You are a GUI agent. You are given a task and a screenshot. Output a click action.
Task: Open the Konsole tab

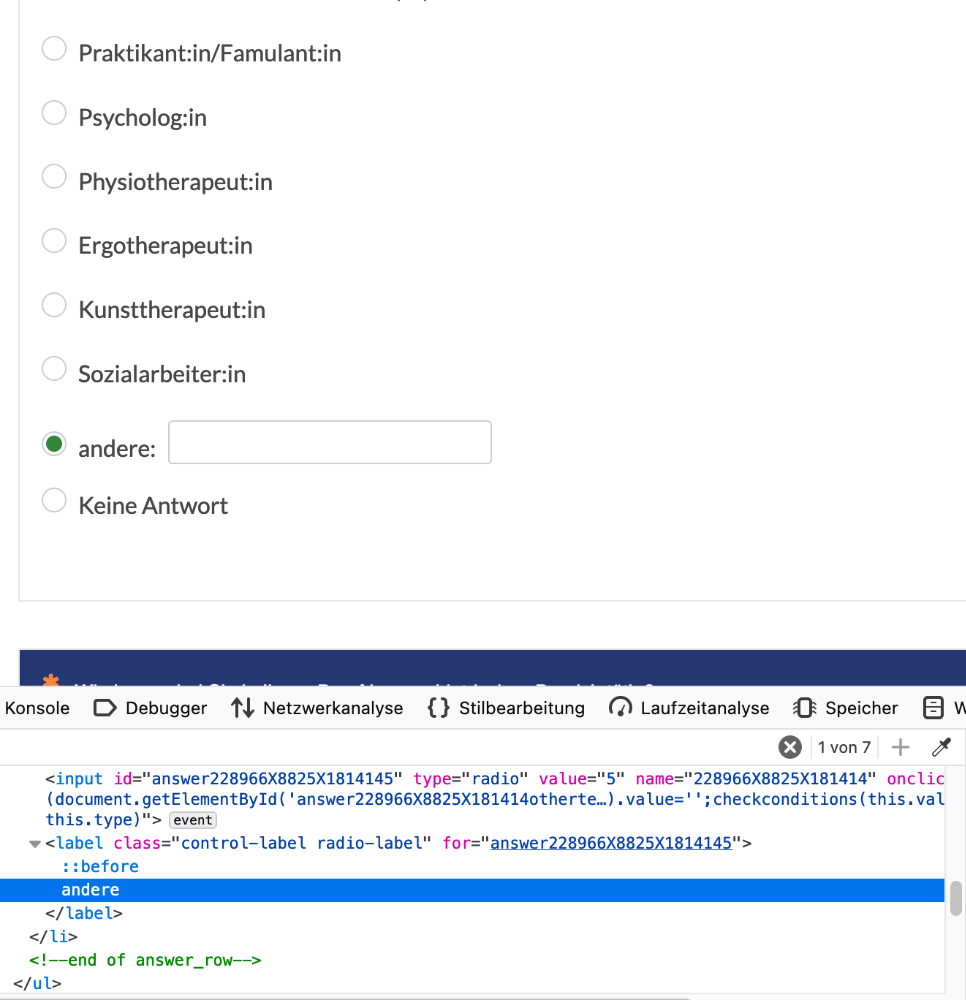click(37, 708)
